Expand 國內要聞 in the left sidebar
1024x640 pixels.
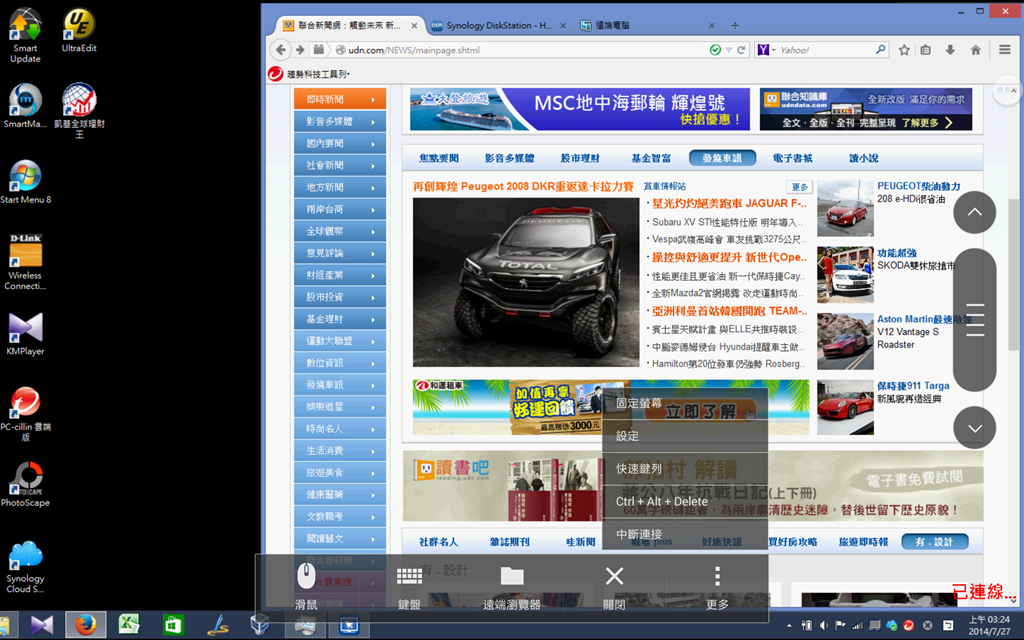[340, 143]
